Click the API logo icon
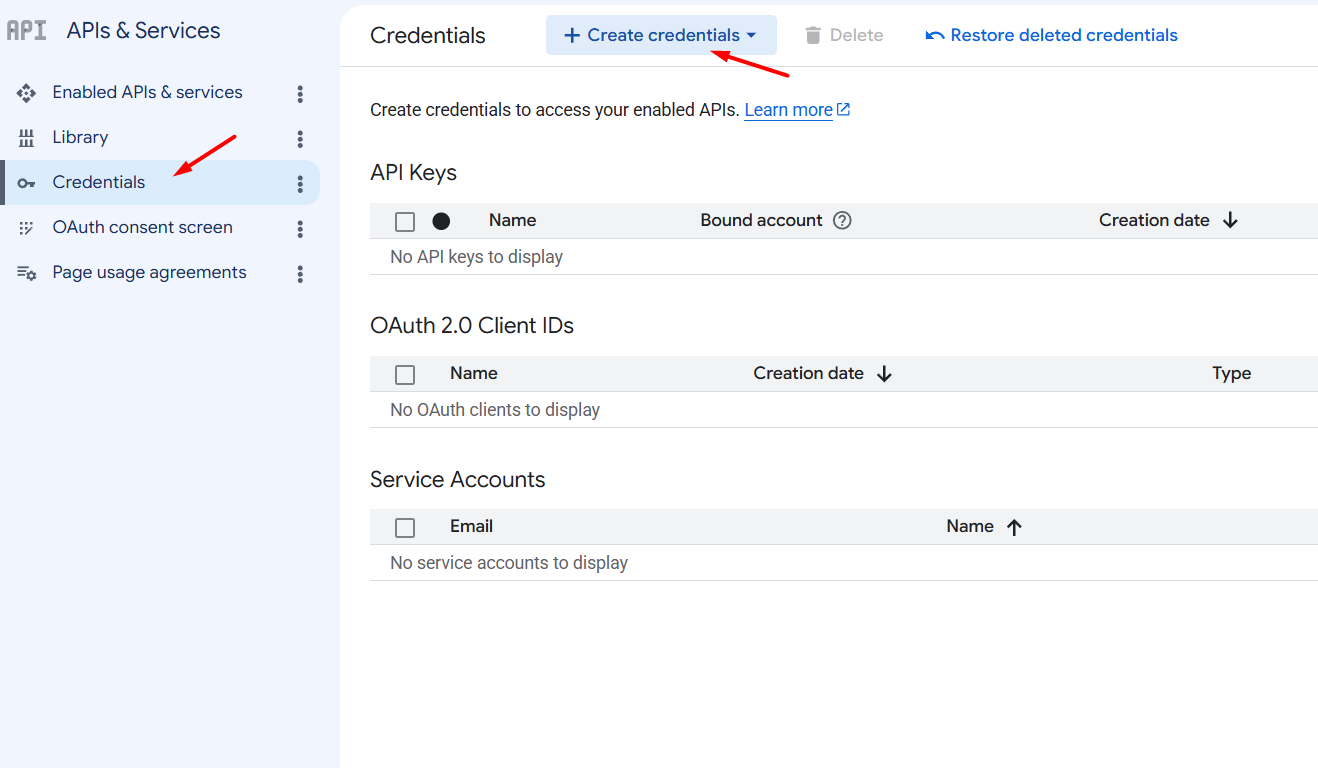 click(x=26, y=31)
